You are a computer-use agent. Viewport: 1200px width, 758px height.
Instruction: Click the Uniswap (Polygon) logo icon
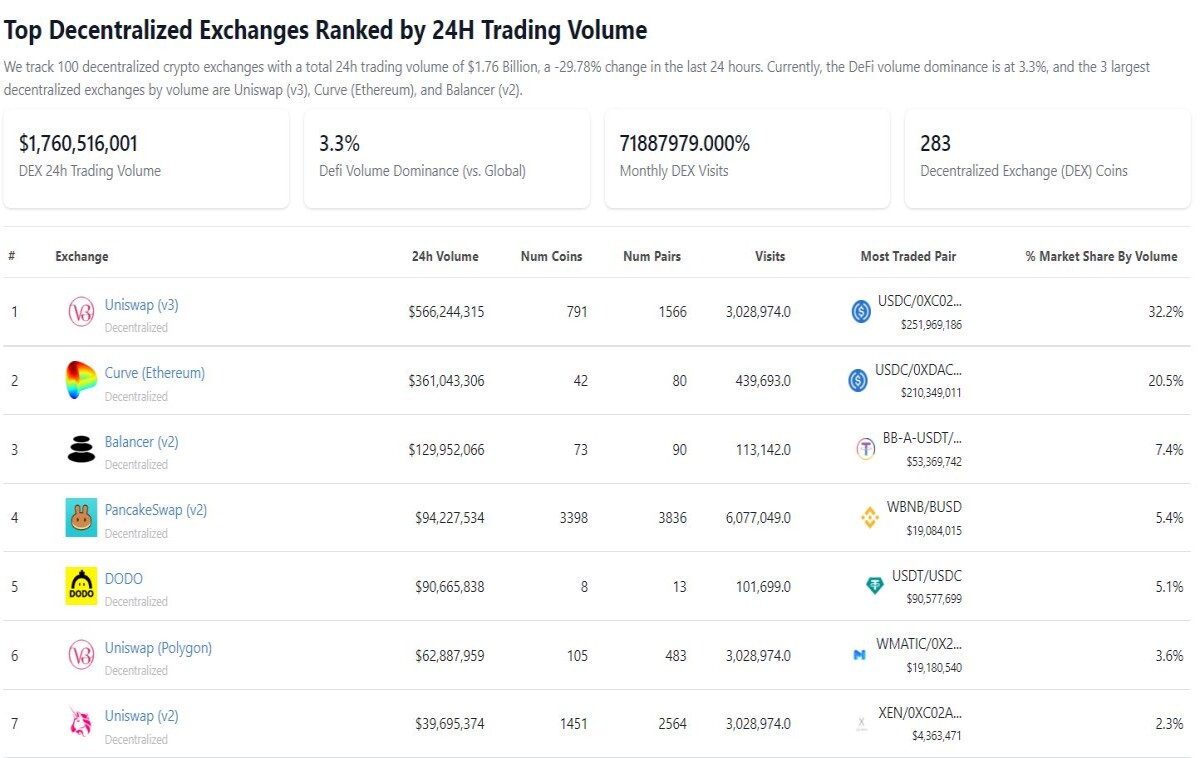pyautogui.click(x=81, y=655)
